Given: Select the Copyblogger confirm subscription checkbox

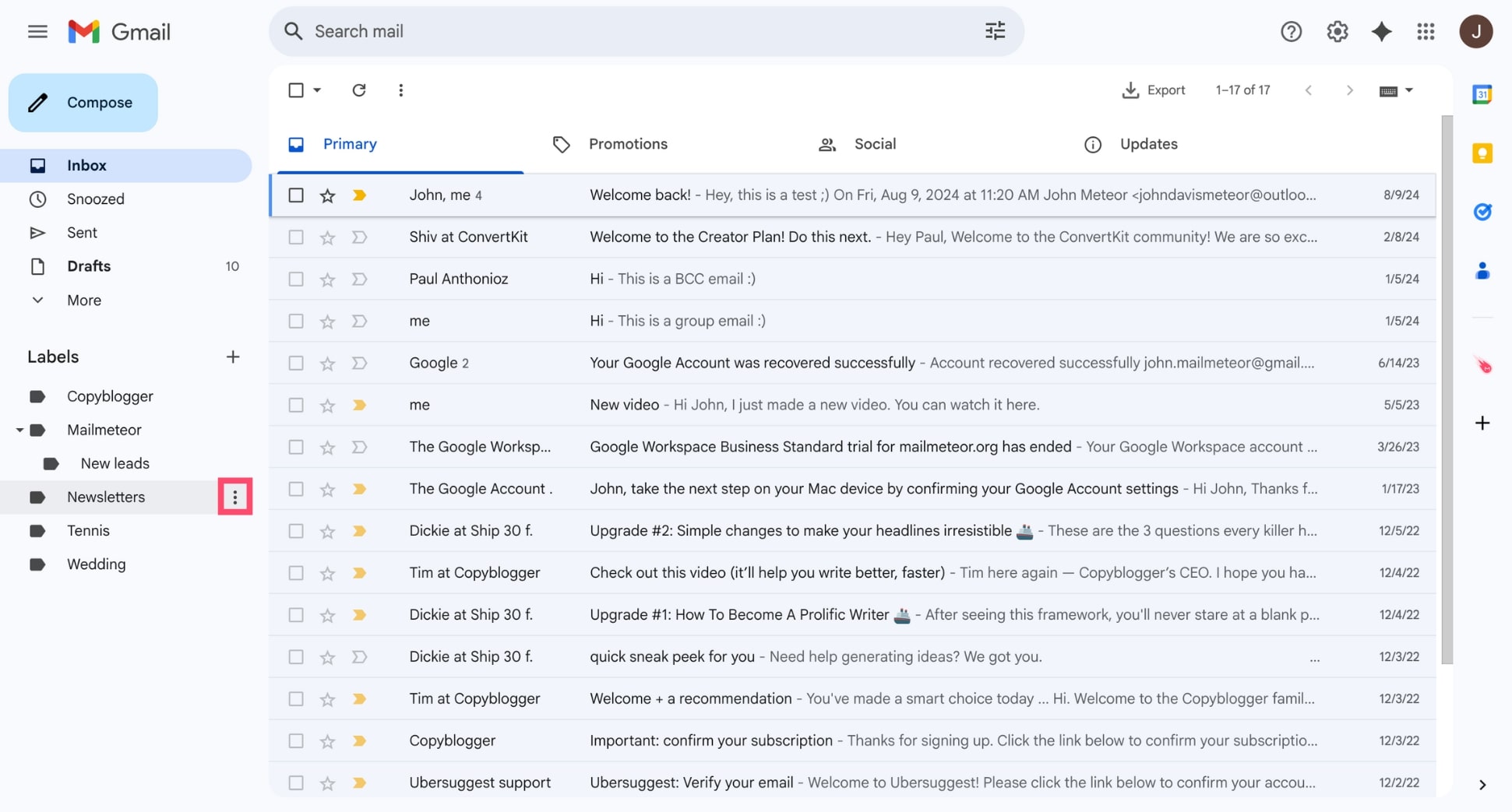Looking at the screenshot, I should [x=295, y=741].
